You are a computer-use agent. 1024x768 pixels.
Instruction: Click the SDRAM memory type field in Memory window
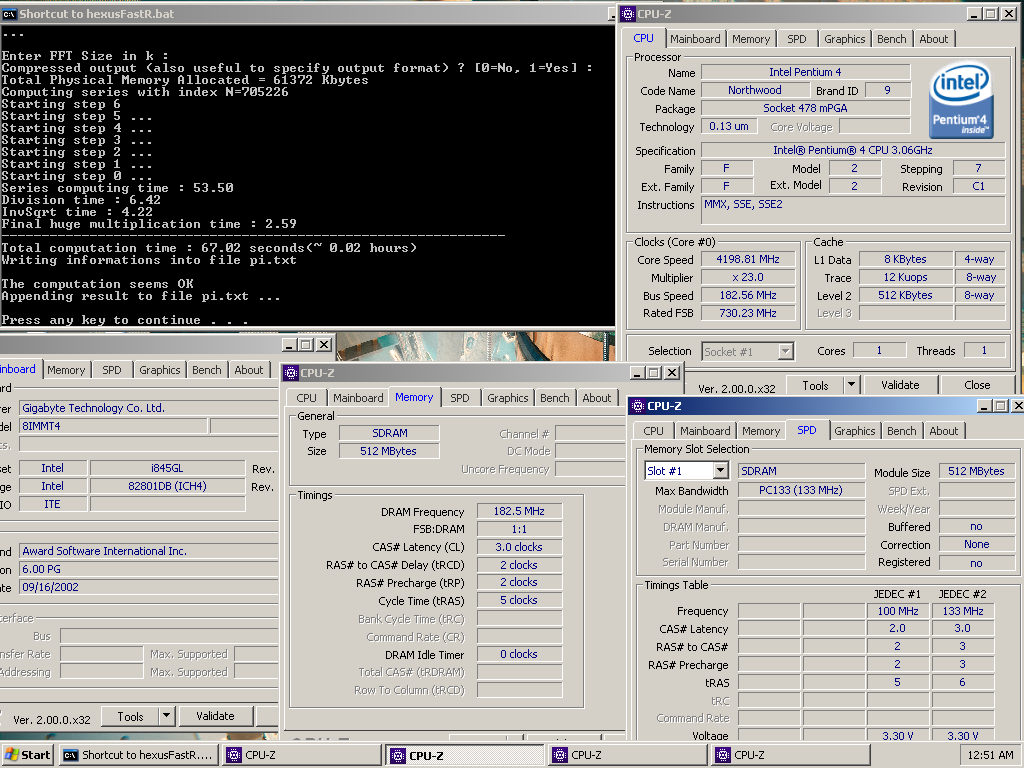389,433
